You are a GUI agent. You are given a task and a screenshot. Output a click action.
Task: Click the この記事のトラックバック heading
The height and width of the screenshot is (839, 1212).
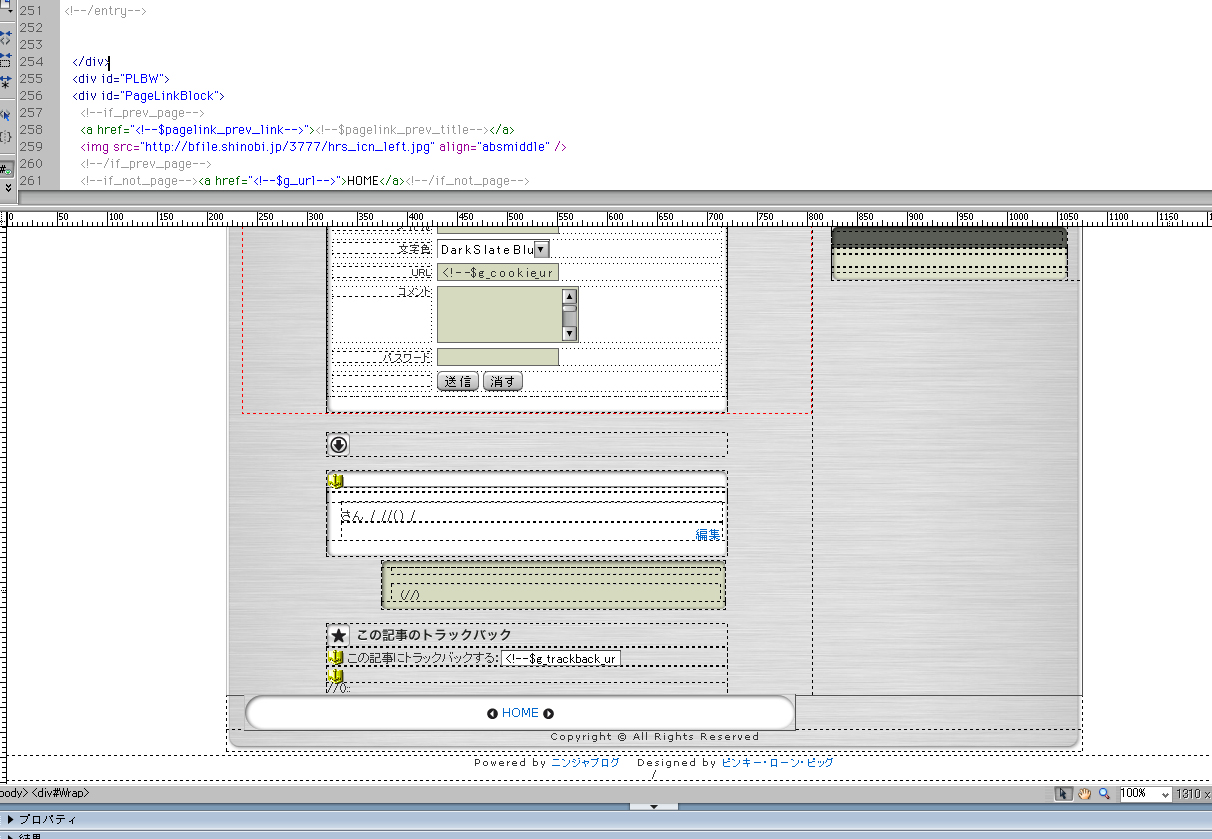pos(434,635)
